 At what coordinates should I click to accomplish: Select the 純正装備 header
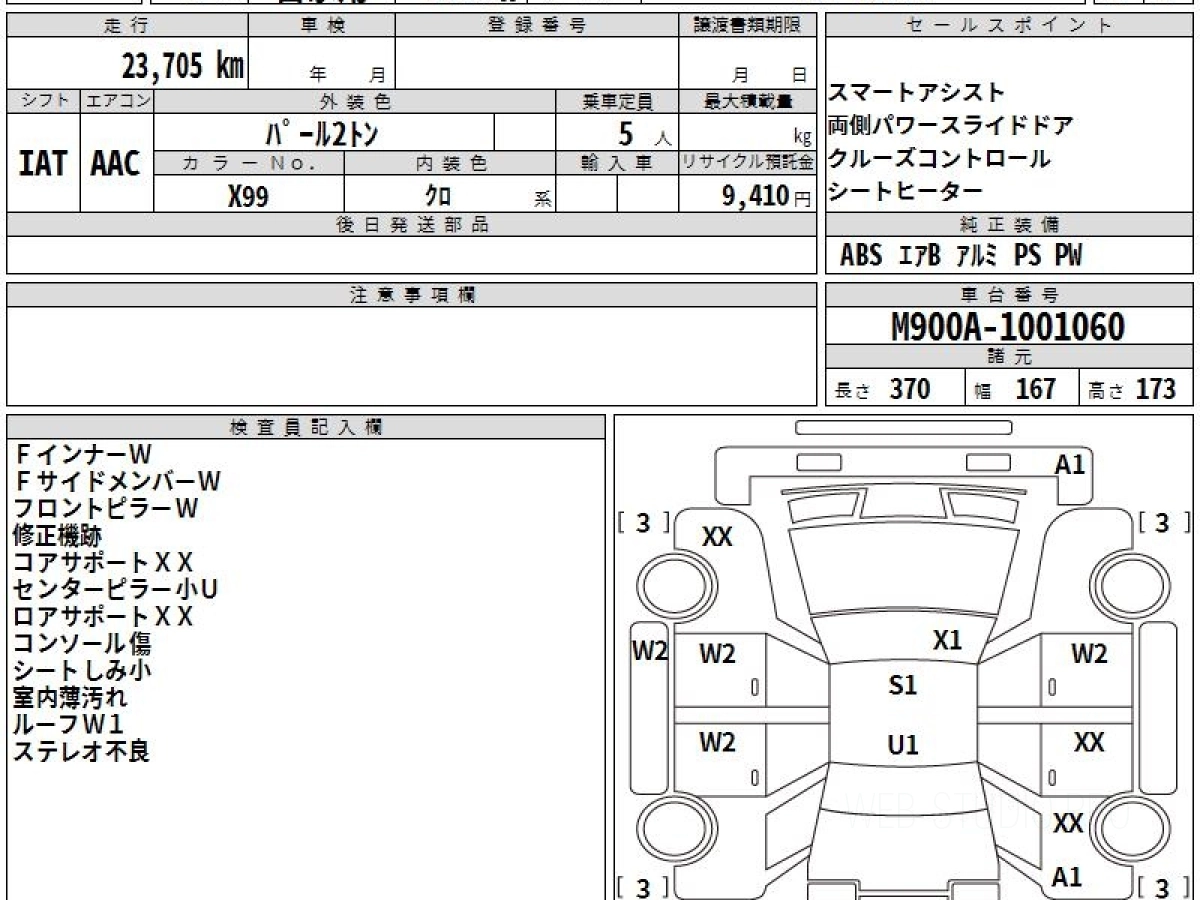tap(1010, 225)
